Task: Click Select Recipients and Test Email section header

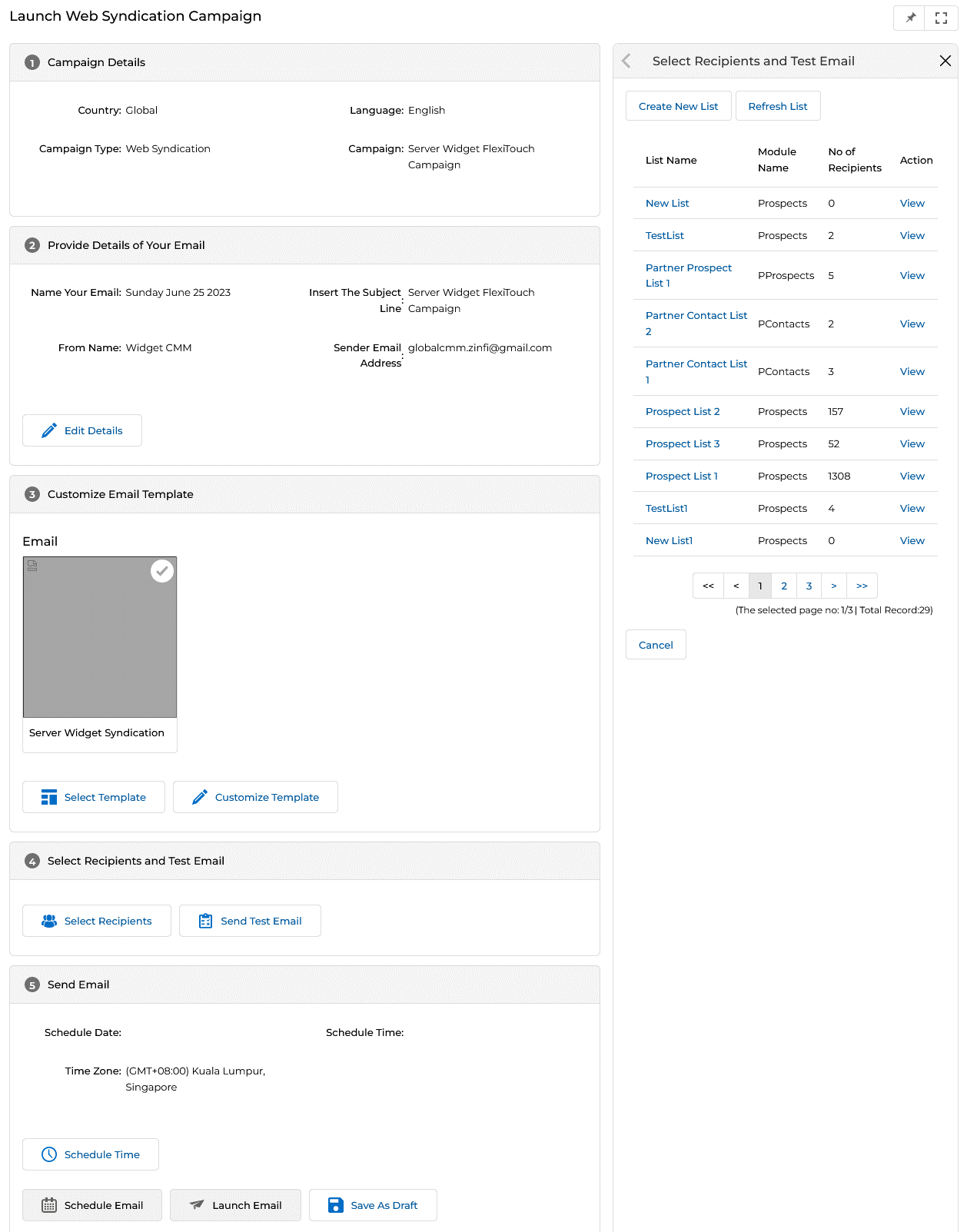Action: click(304, 861)
